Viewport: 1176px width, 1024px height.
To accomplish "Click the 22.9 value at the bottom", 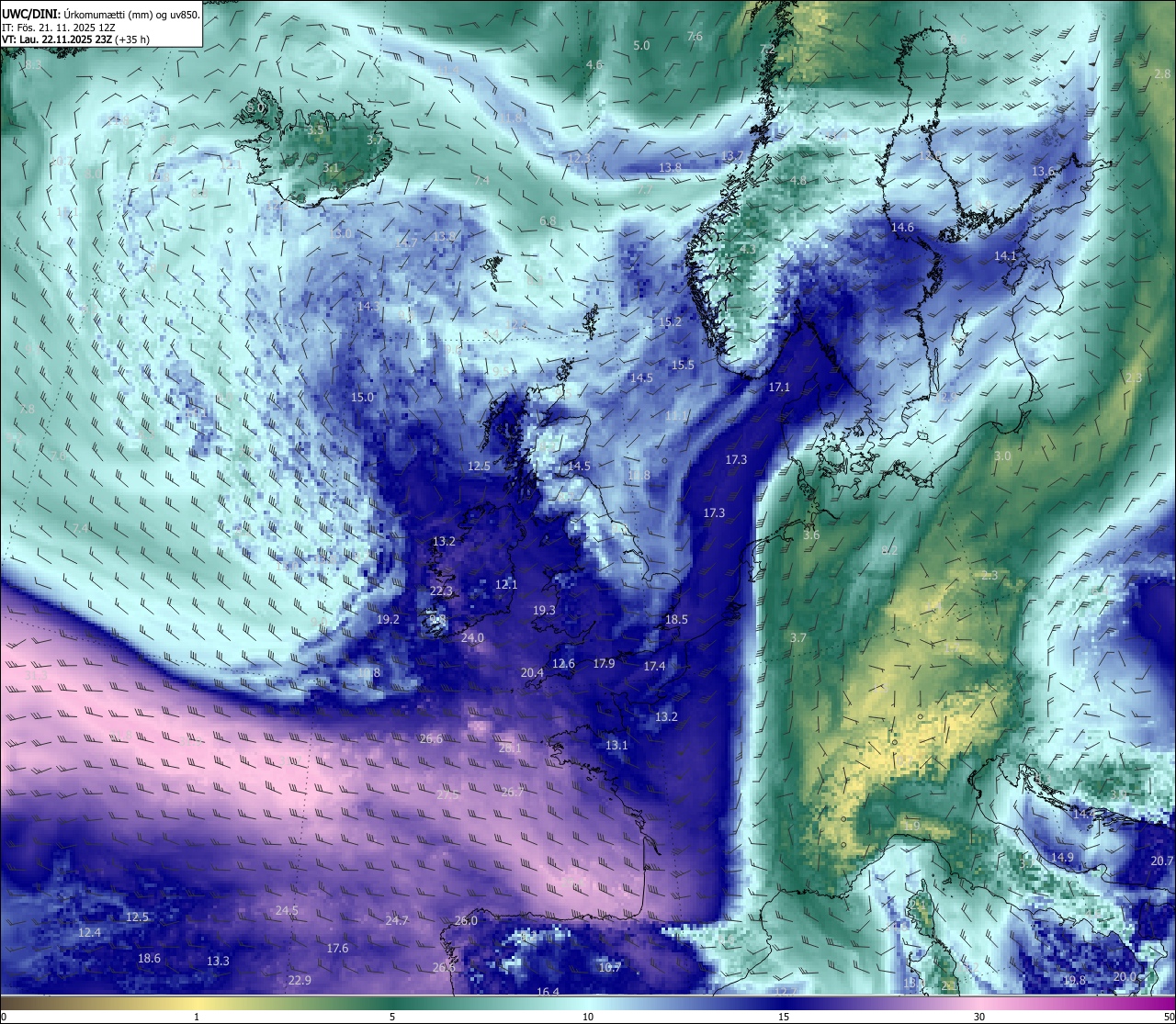I will click(x=300, y=980).
